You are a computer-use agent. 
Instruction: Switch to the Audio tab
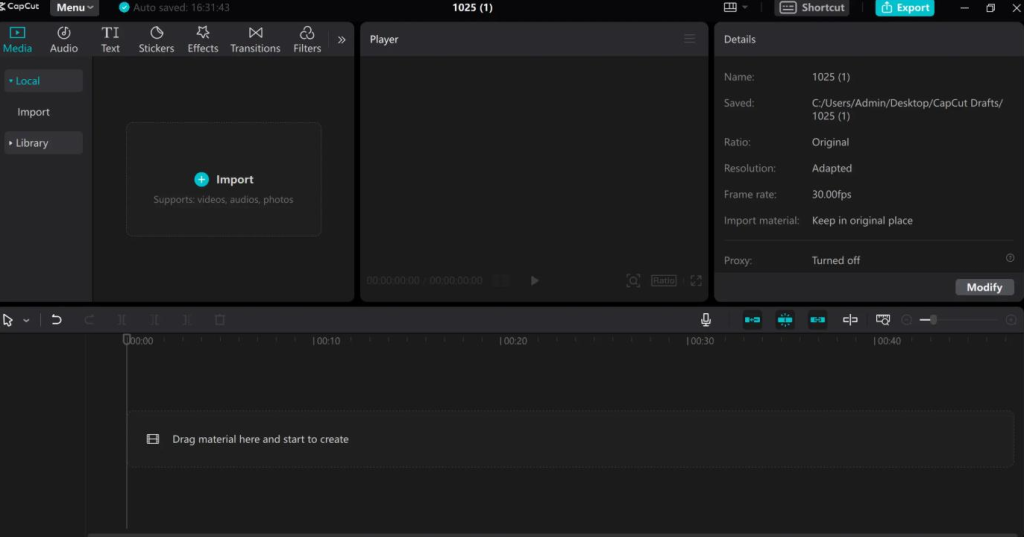click(x=64, y=39)
